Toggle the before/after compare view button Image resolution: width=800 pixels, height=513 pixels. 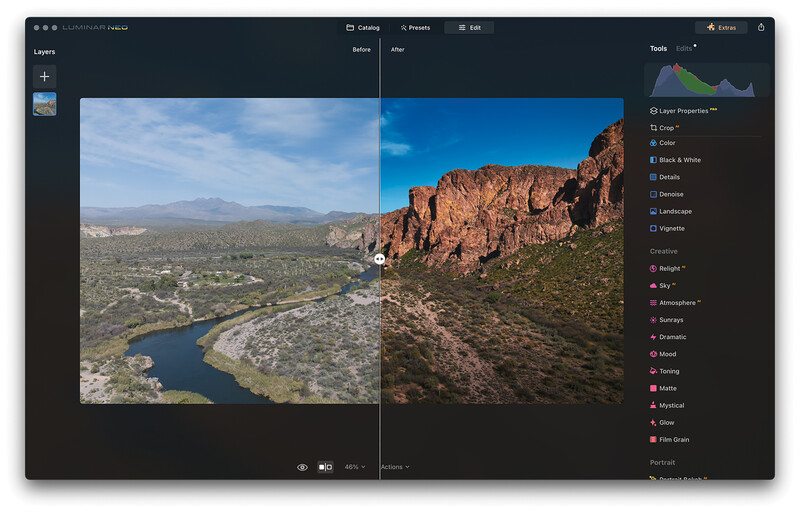326,467
